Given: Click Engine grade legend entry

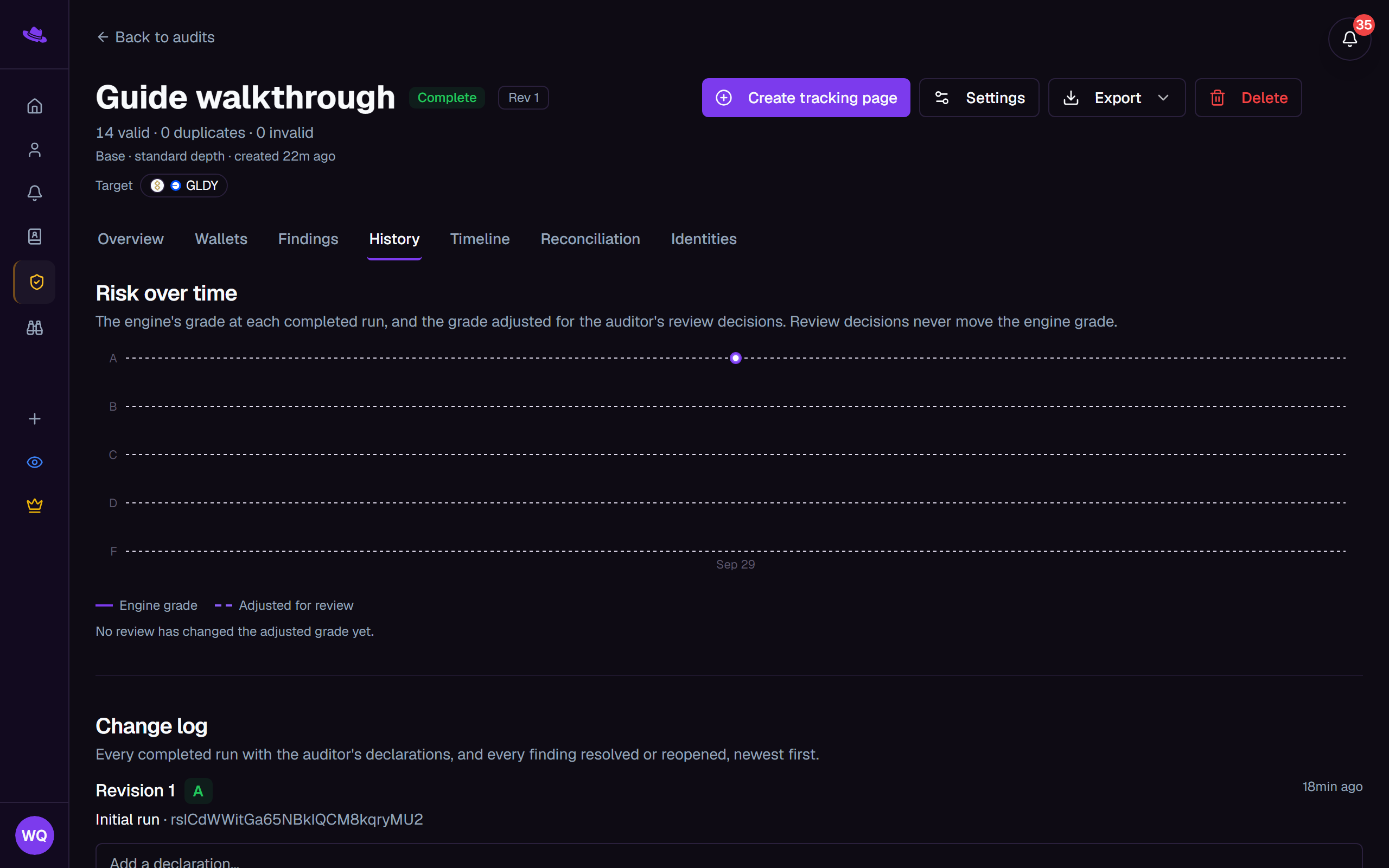Looking at the screenshot, I should pyautogui.click(x=146, y=605).
